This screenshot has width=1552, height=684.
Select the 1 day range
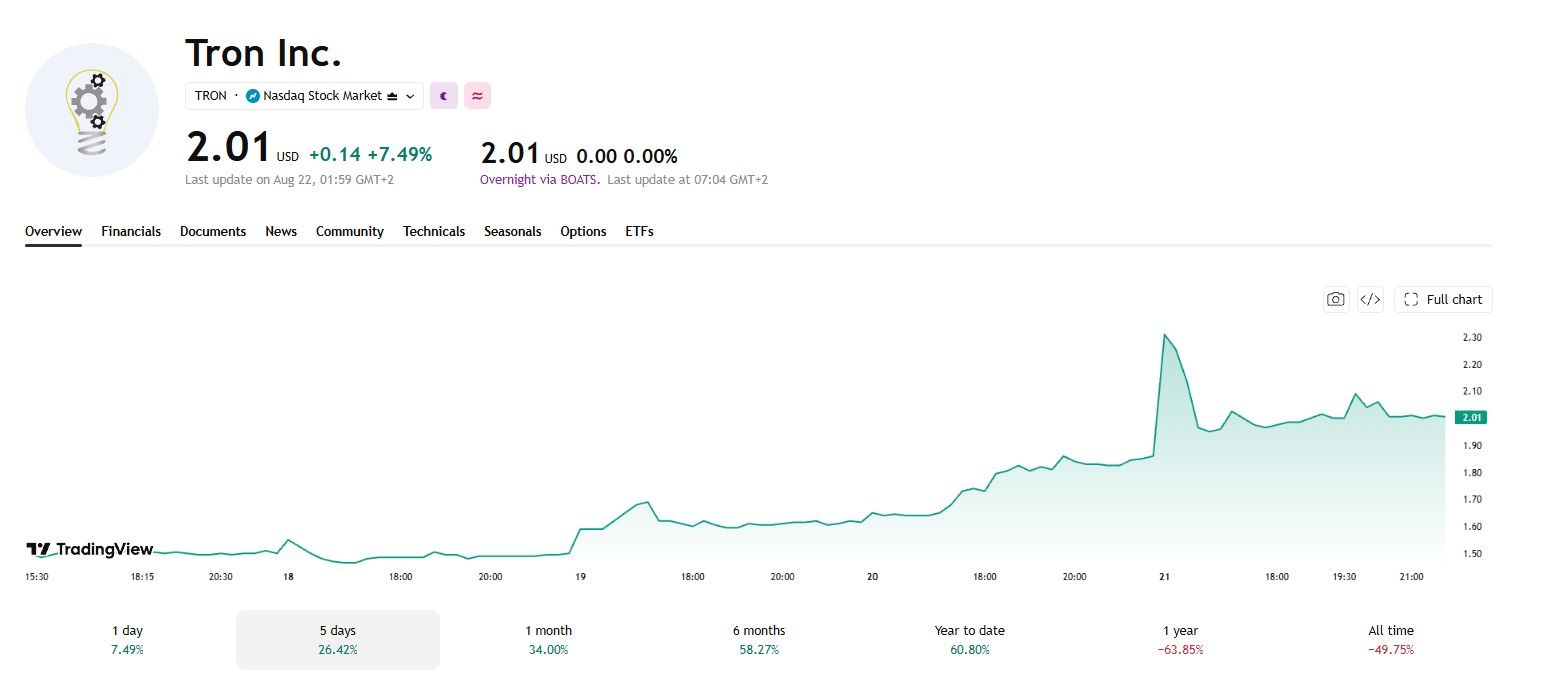tap(127, 639)
